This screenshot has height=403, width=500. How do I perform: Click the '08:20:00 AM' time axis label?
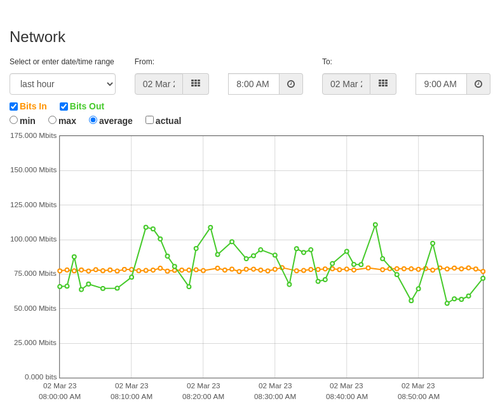(x=203, y=397)
